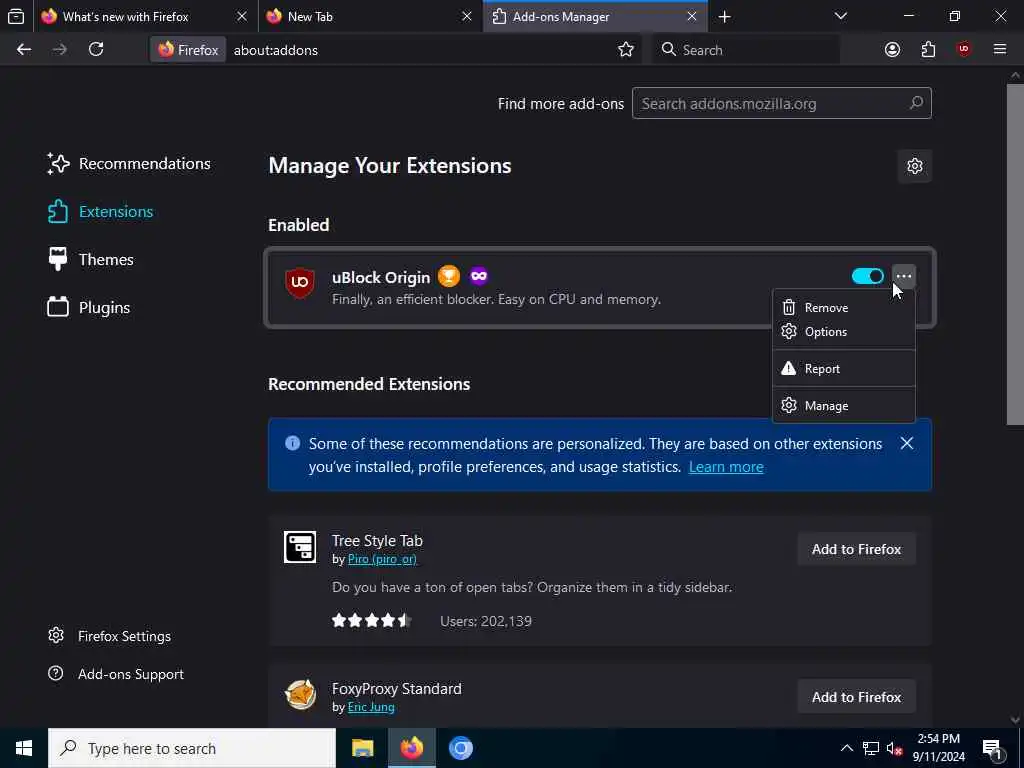Open Plugins category in sidebar
Screen dimensions: 1024x768
[x=89, y=308]
